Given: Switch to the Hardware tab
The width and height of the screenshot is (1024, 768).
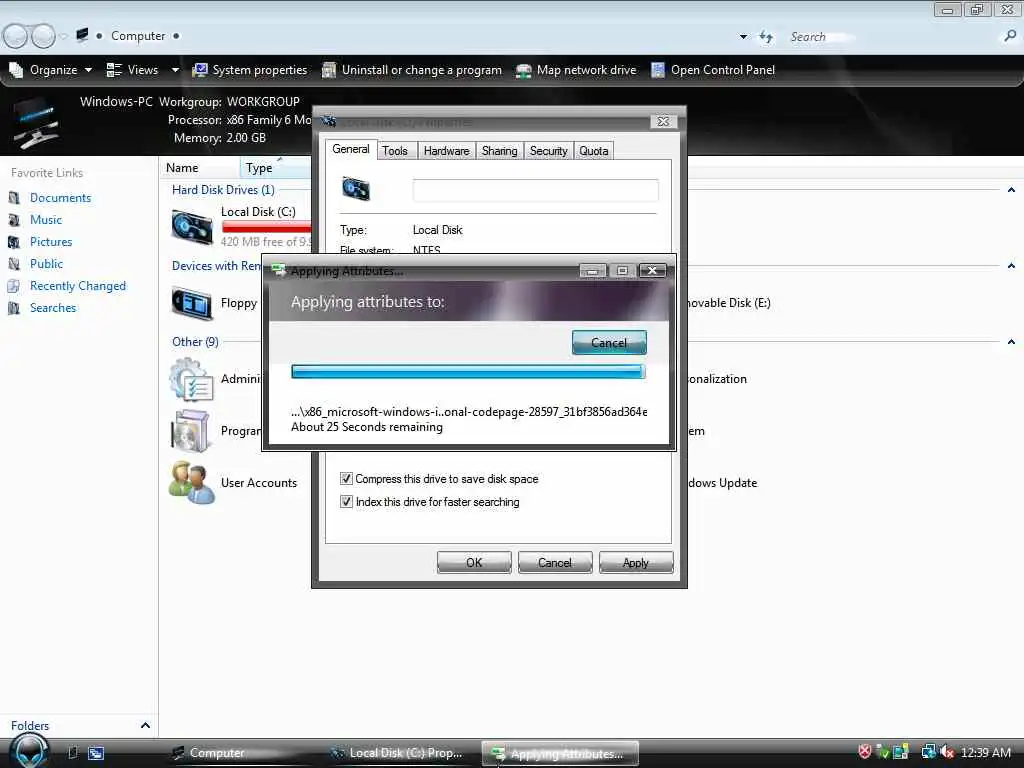Looking at the screenshot, I should pyautogui.click(x=446, y=151).
